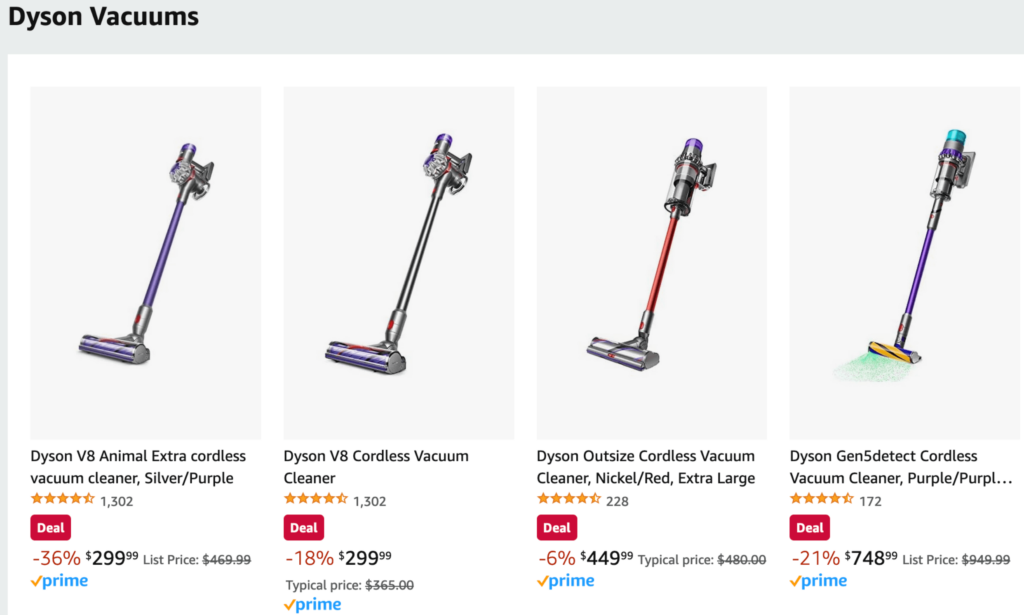Click the Deal badge on Dyson V8 Cordless
The height and width of the screenshot is (615, 1024).
304,528
